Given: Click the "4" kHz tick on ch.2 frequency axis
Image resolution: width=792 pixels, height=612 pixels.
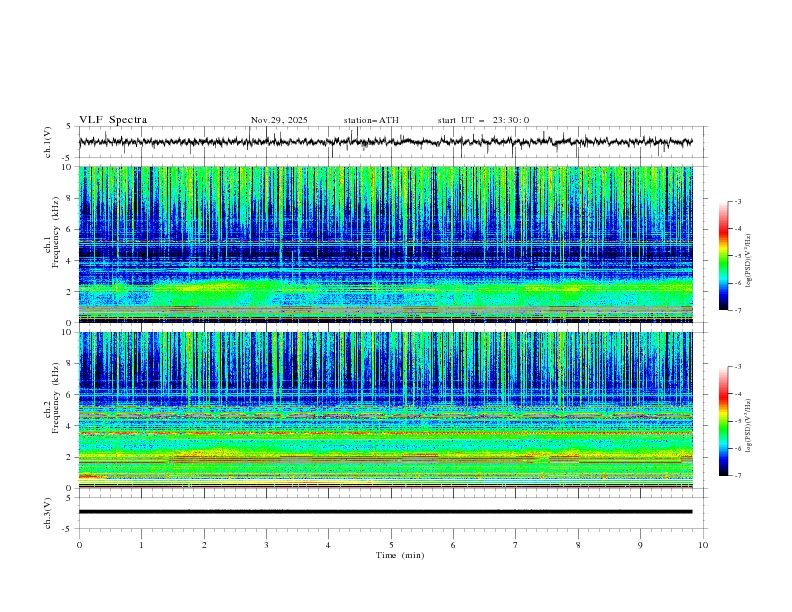Looking at the screenshot, I should point(71,426).
